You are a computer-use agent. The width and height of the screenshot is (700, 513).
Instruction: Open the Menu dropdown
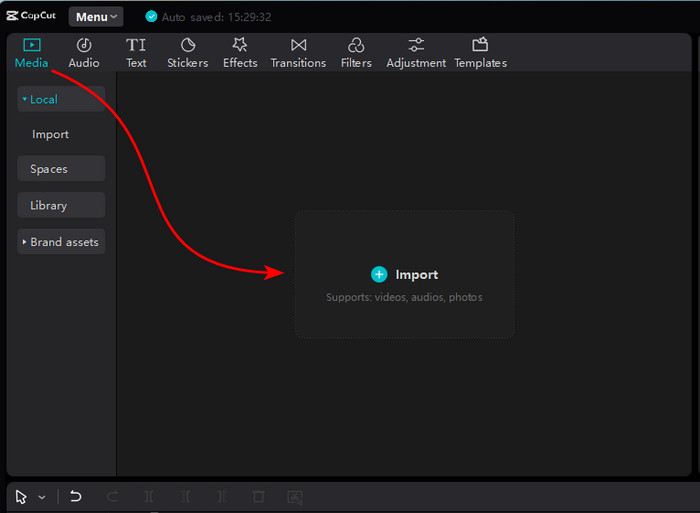(x=96, y=17)
